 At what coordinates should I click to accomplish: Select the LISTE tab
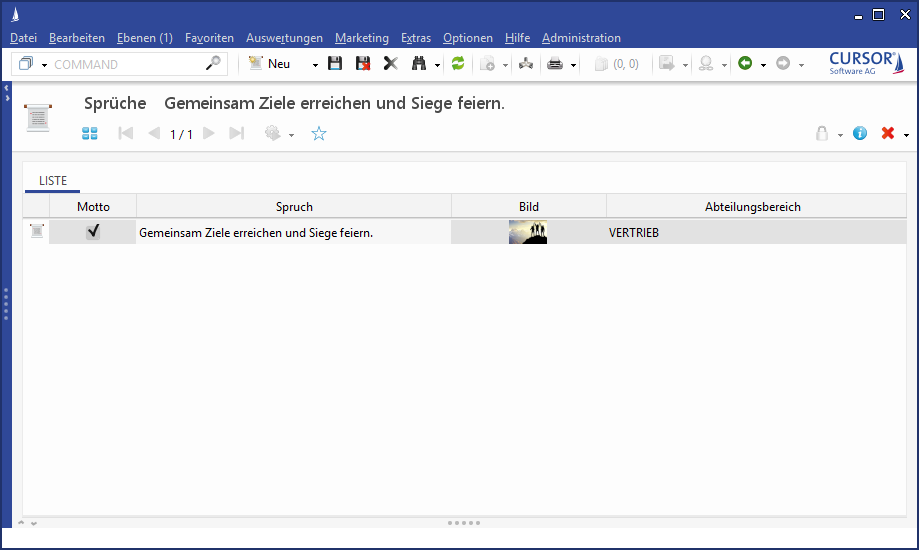[x=53, y=181]
